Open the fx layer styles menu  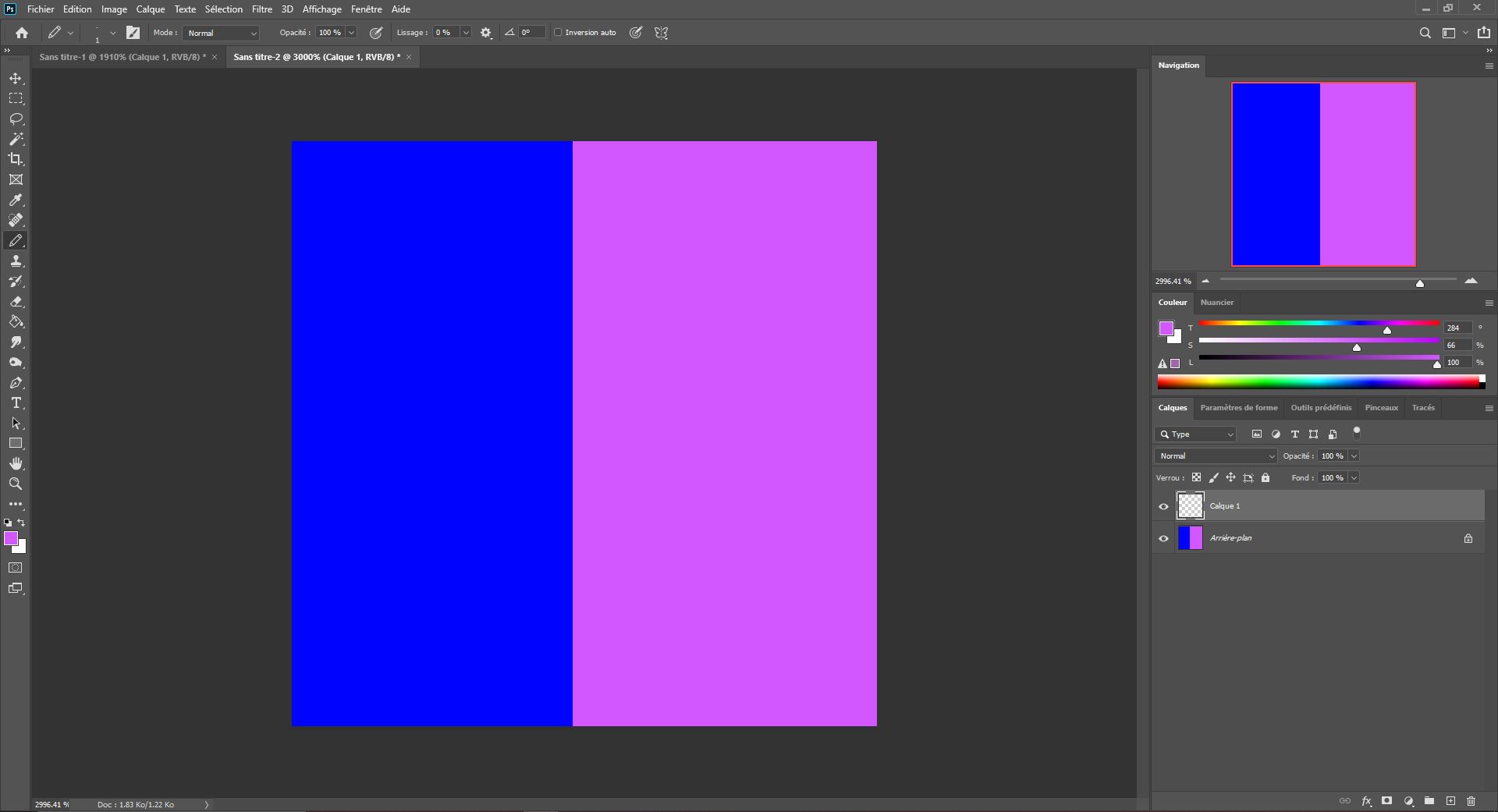pos(1367,801)
